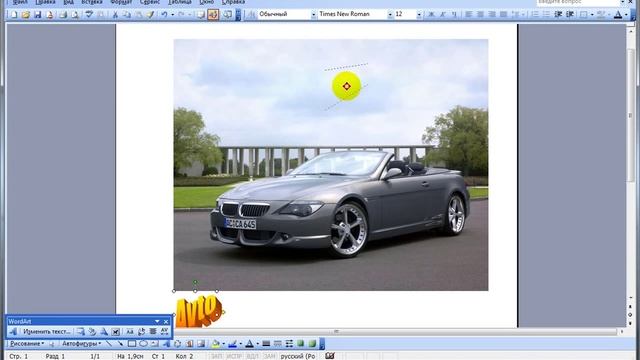The width and height of the screenshot is (640, 360).
Task: Select the Arrow drawing tool
Action: [x=120, y=344]
